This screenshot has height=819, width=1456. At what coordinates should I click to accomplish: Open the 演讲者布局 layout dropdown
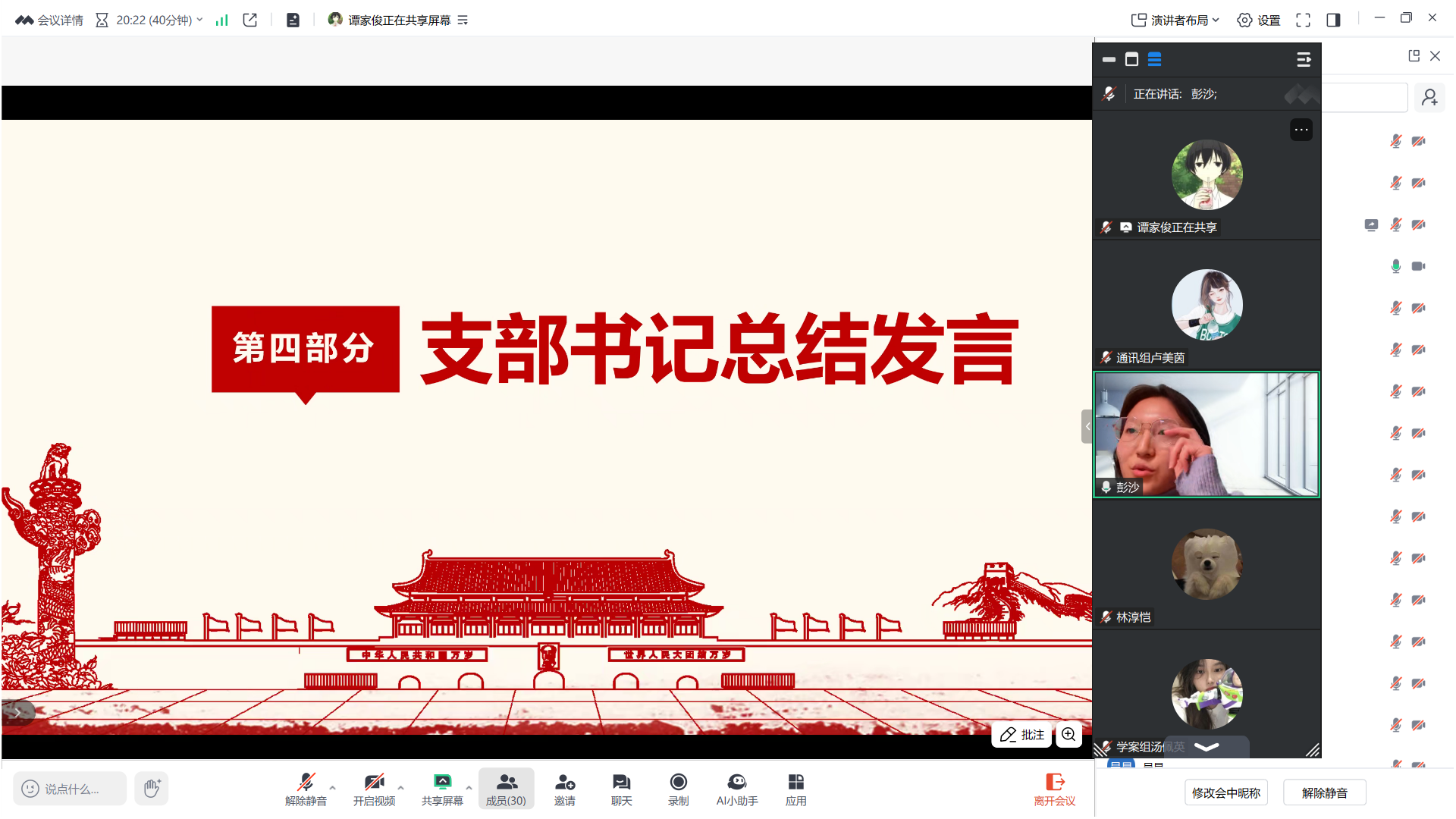[1174, 19]
